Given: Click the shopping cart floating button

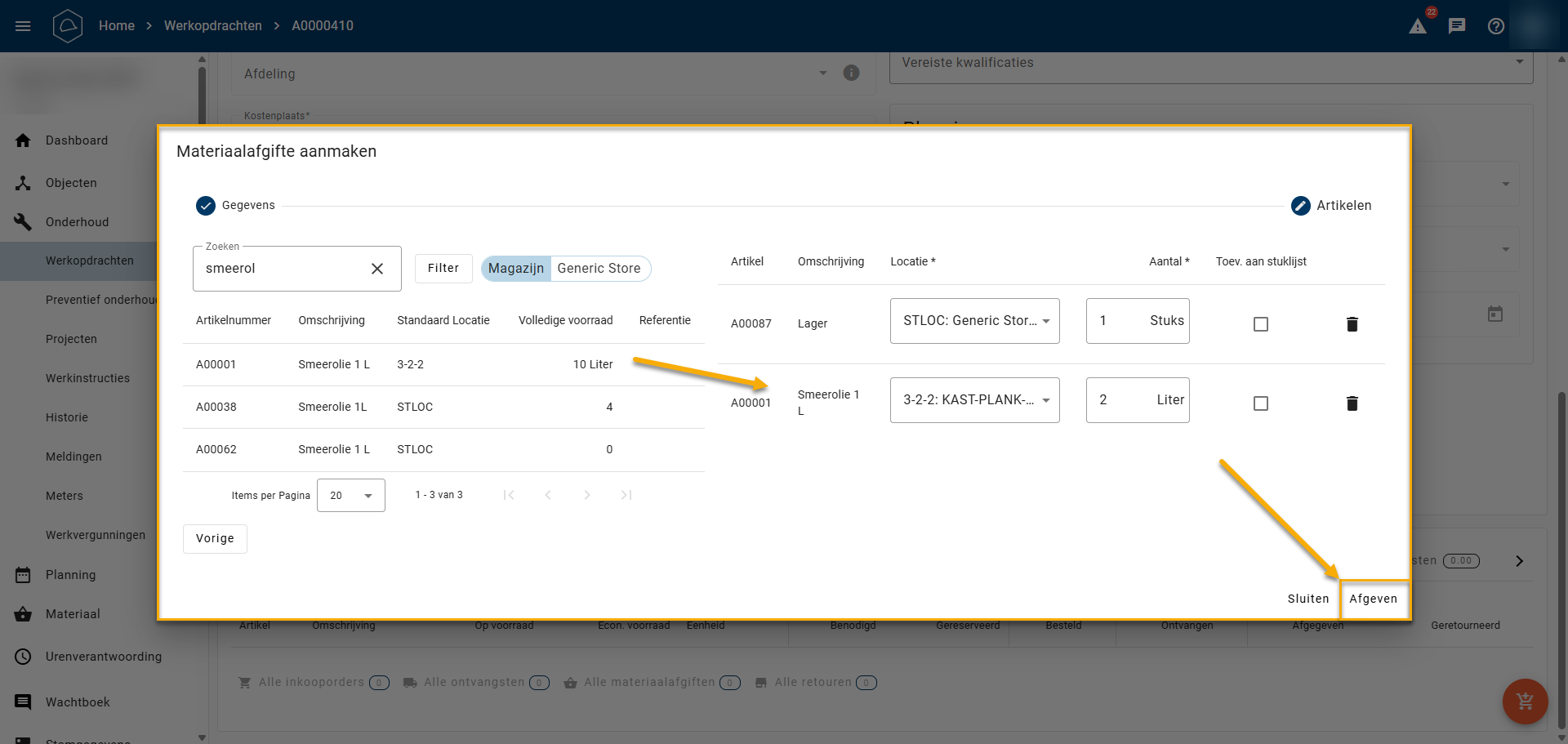Looking at the screenshot, I should (1525, 701).
